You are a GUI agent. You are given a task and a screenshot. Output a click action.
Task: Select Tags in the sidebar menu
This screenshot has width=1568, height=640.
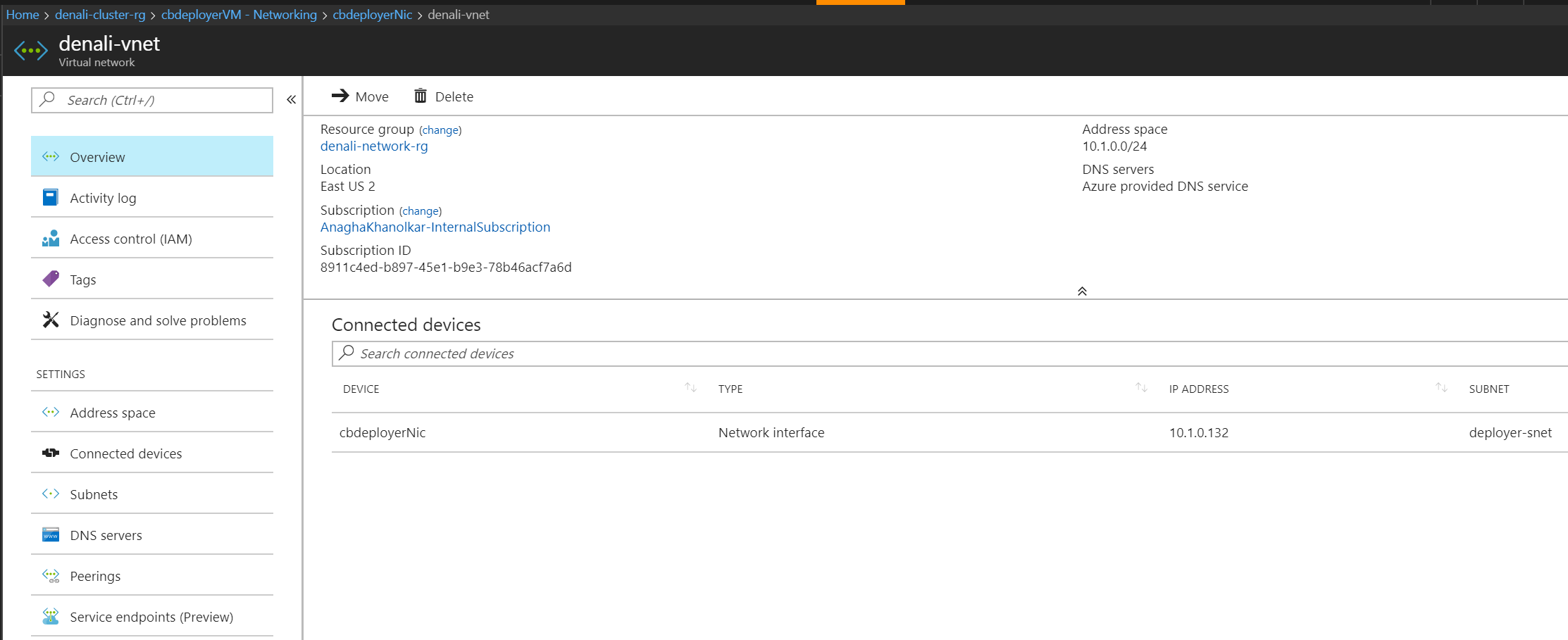(x=152, y=279)
